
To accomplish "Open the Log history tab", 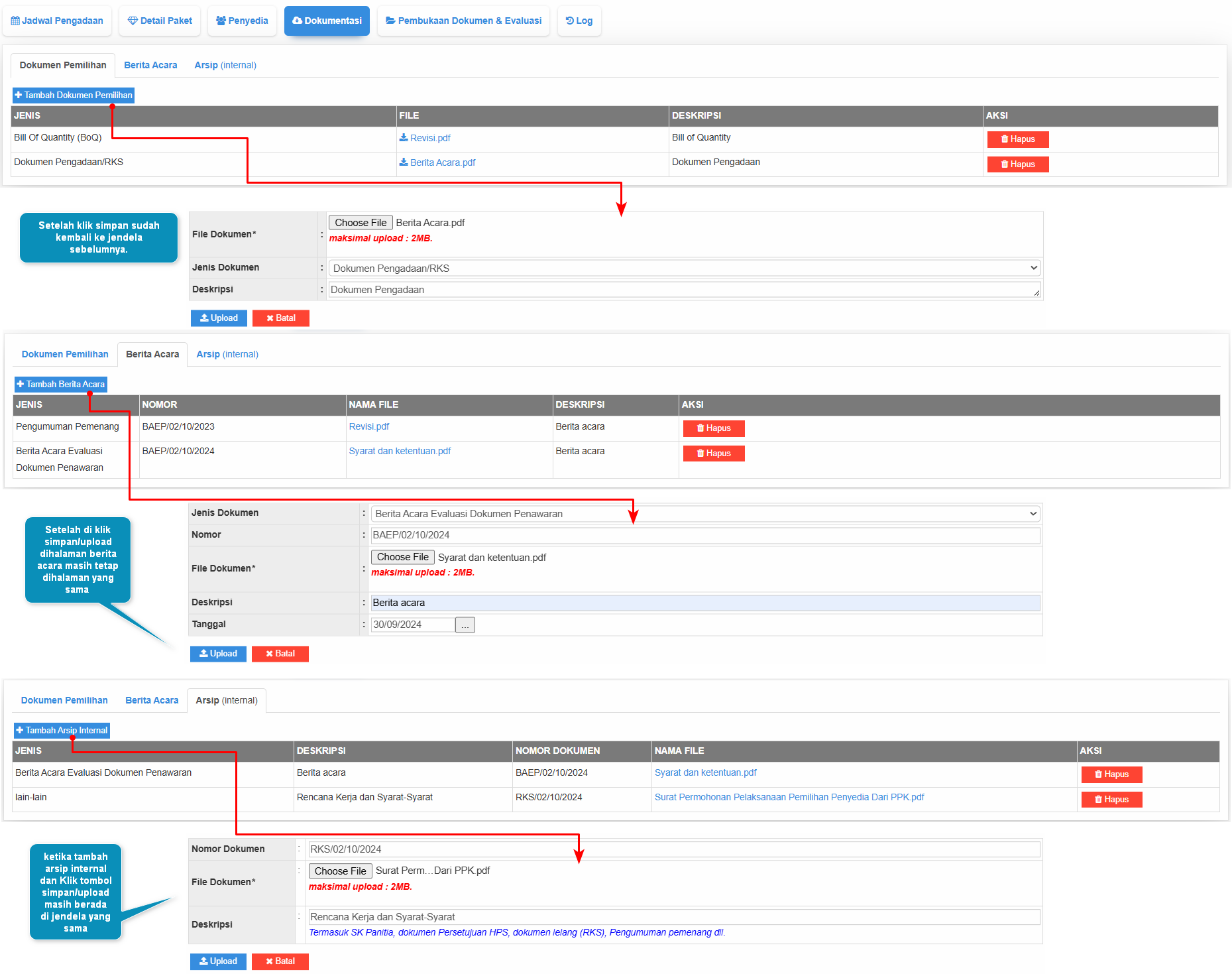I will pos(579,21).
